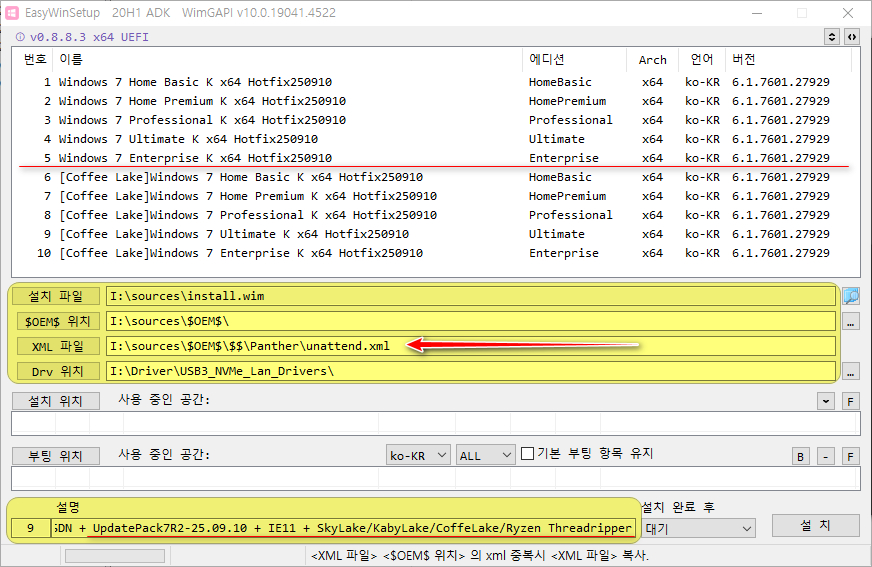This screenshot has width=872, height=567.
Task: Expand the dropdown arrow in 설치 위치 row
Action: tap(826, 401)
